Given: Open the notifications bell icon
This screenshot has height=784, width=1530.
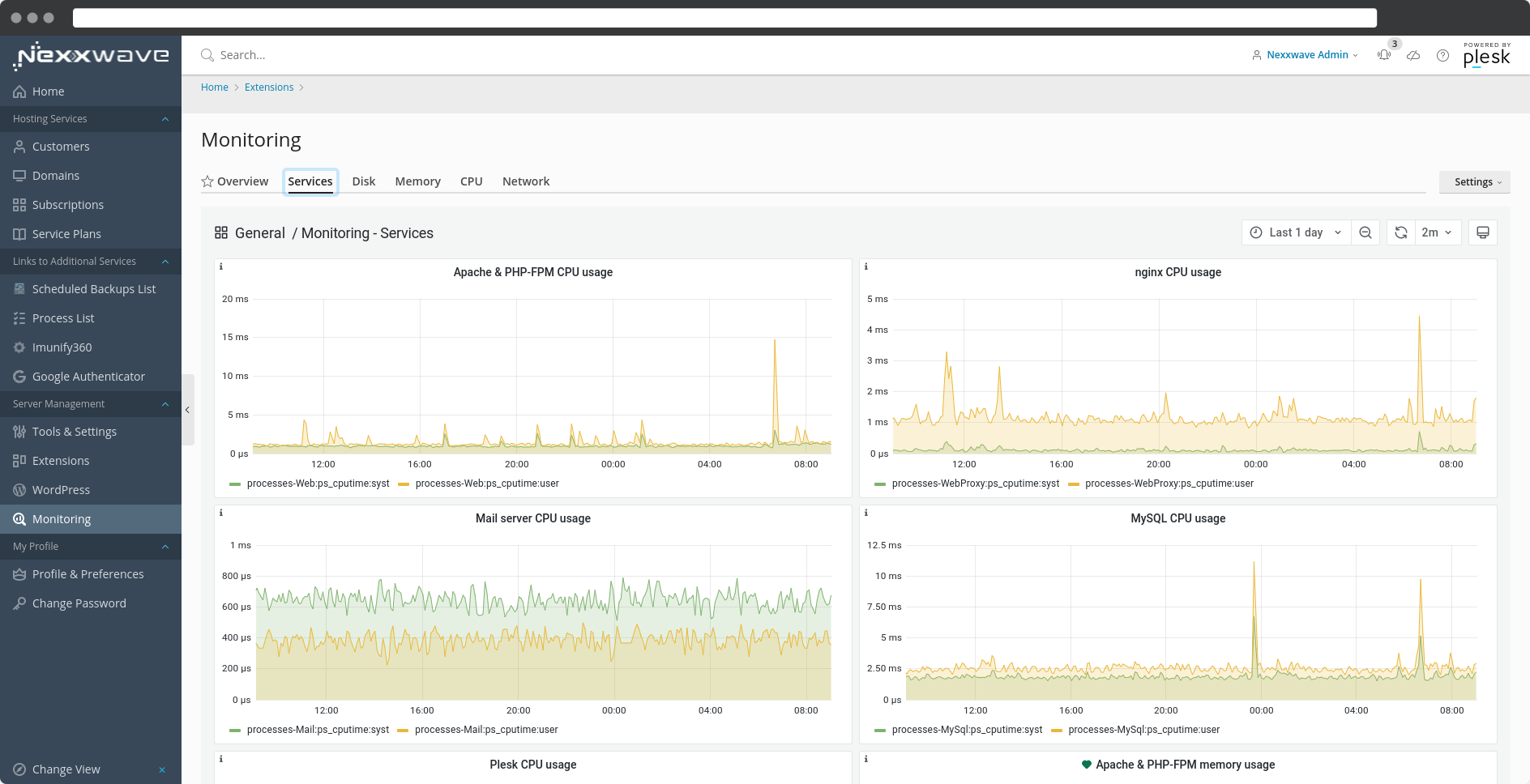Looking at the screenshot, I should click(x=1384, y=55).
